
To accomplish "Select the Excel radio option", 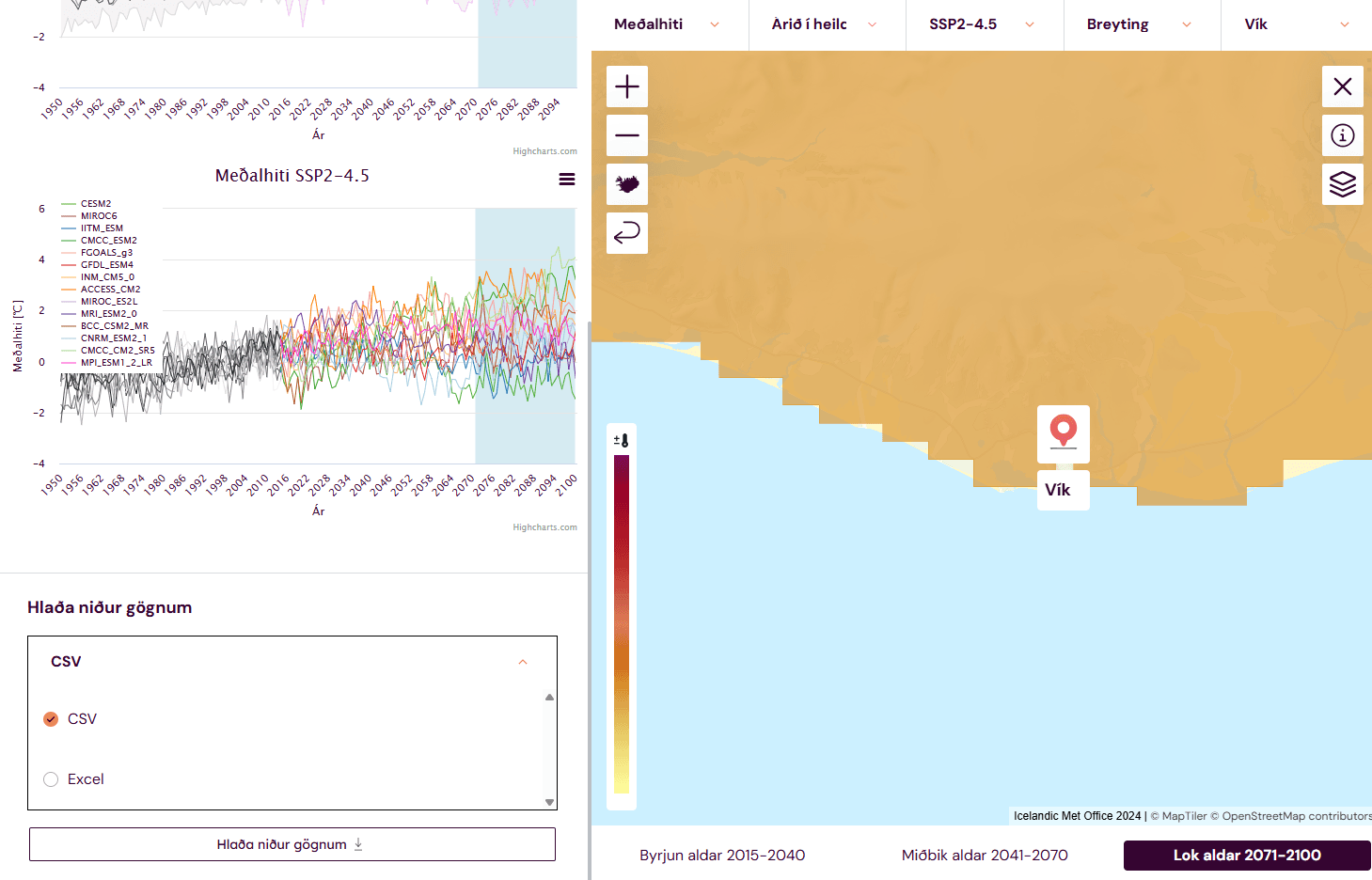I will [51, 779].
